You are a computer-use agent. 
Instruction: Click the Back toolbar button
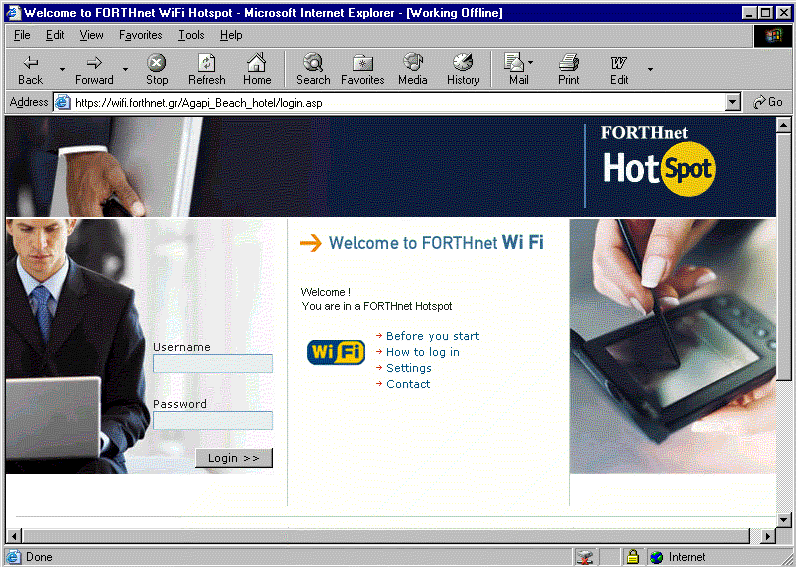click(x=30, y=70)
